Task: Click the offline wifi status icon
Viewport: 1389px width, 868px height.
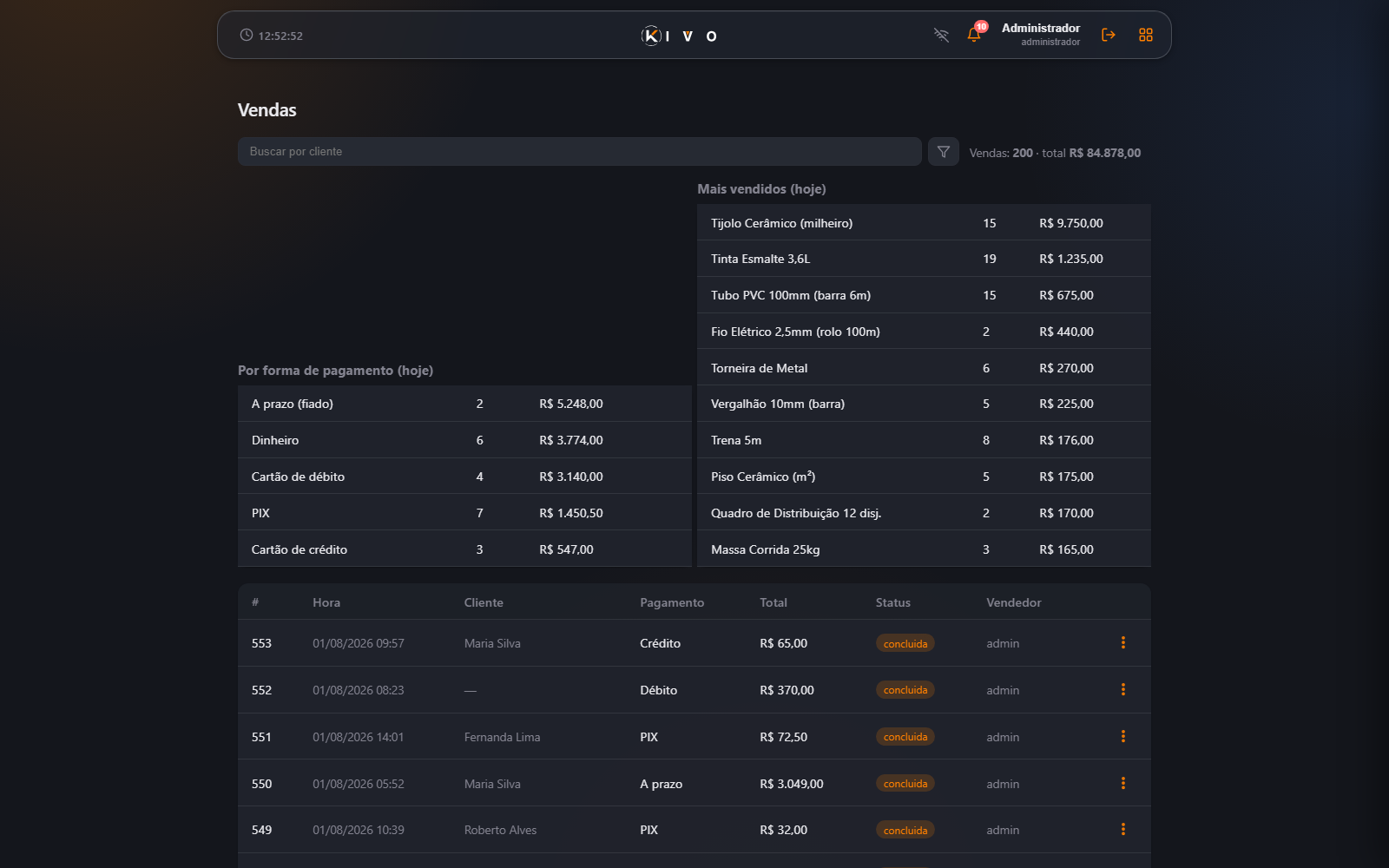Action: coord(941,35)
